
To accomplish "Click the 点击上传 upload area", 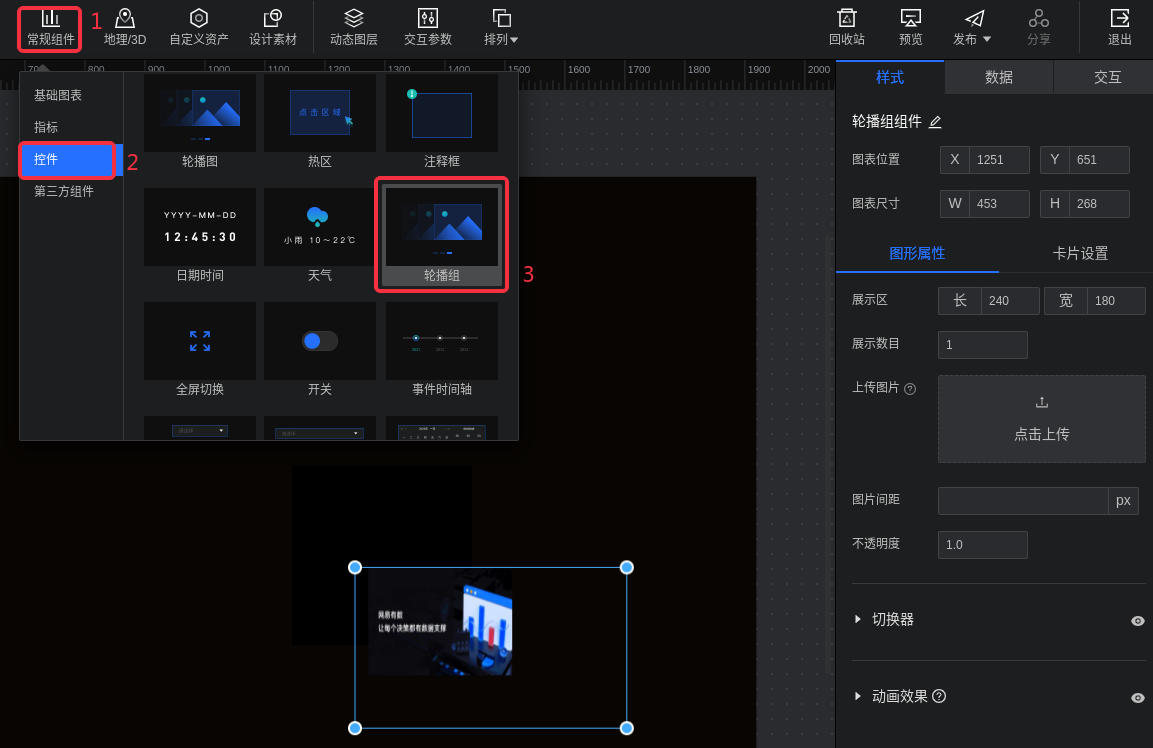I will (x=1041, y=419).
